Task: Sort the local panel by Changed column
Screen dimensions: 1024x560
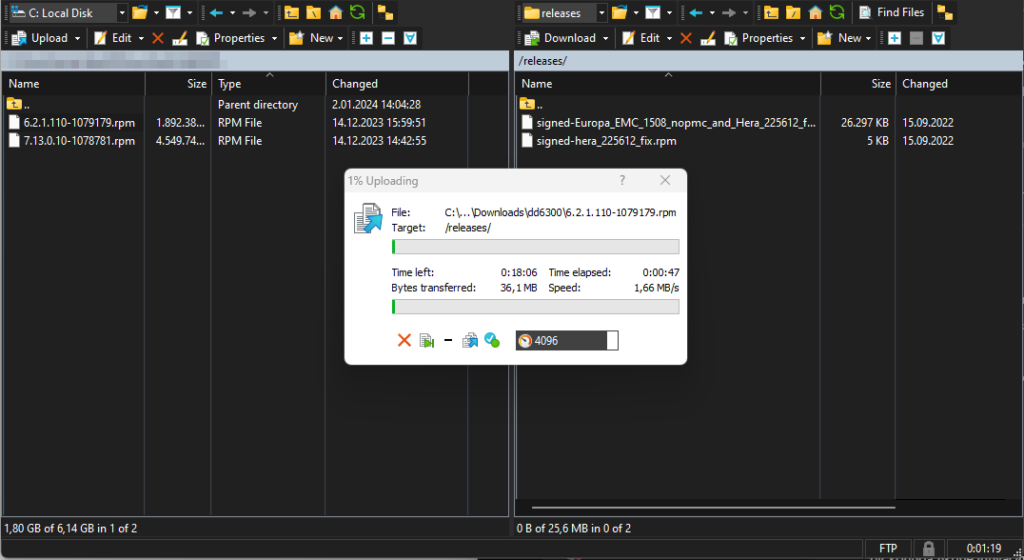Action: (355, 84)
